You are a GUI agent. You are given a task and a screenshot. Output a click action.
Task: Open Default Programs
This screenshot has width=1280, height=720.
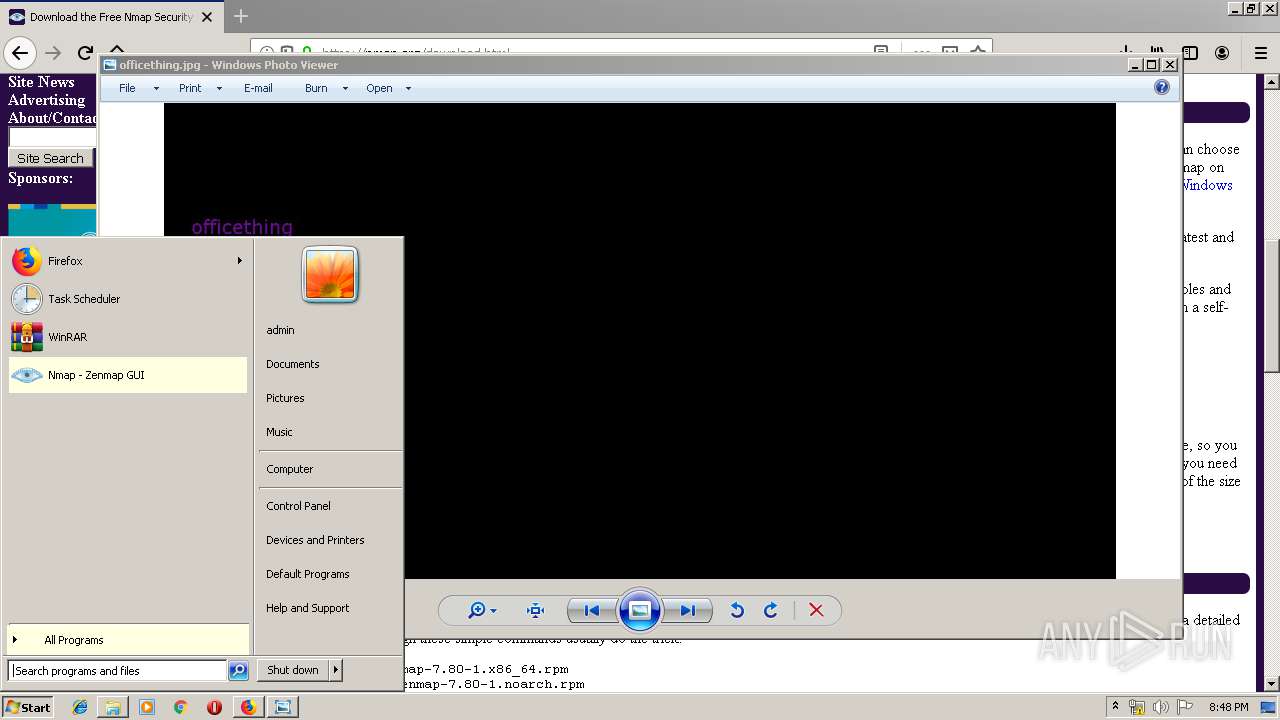point(307,574)
